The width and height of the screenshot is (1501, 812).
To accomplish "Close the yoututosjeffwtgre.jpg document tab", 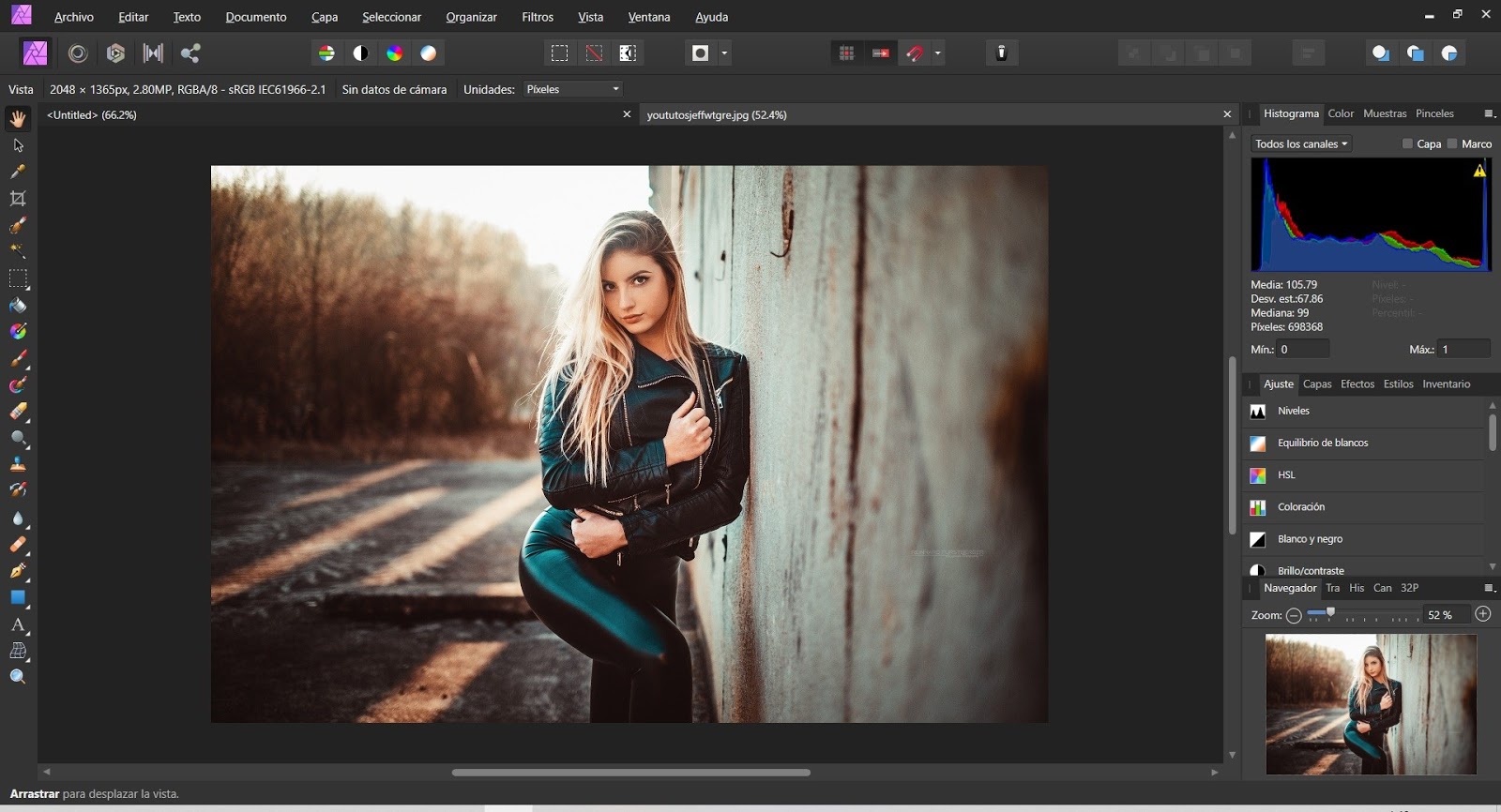I will (1227, 114).
